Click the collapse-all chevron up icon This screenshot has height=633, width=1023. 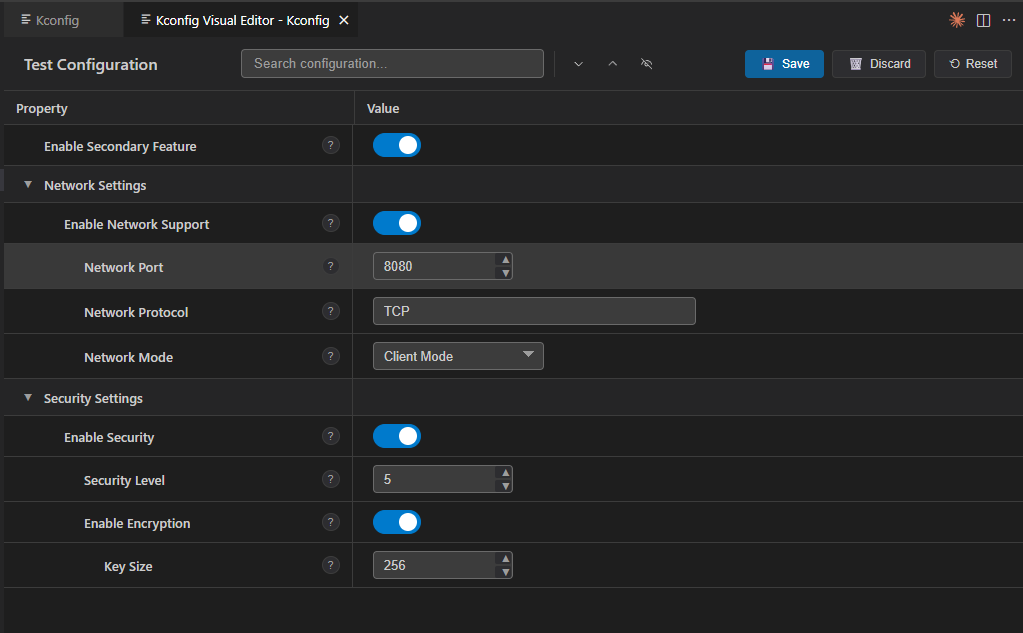coord(613,64)
